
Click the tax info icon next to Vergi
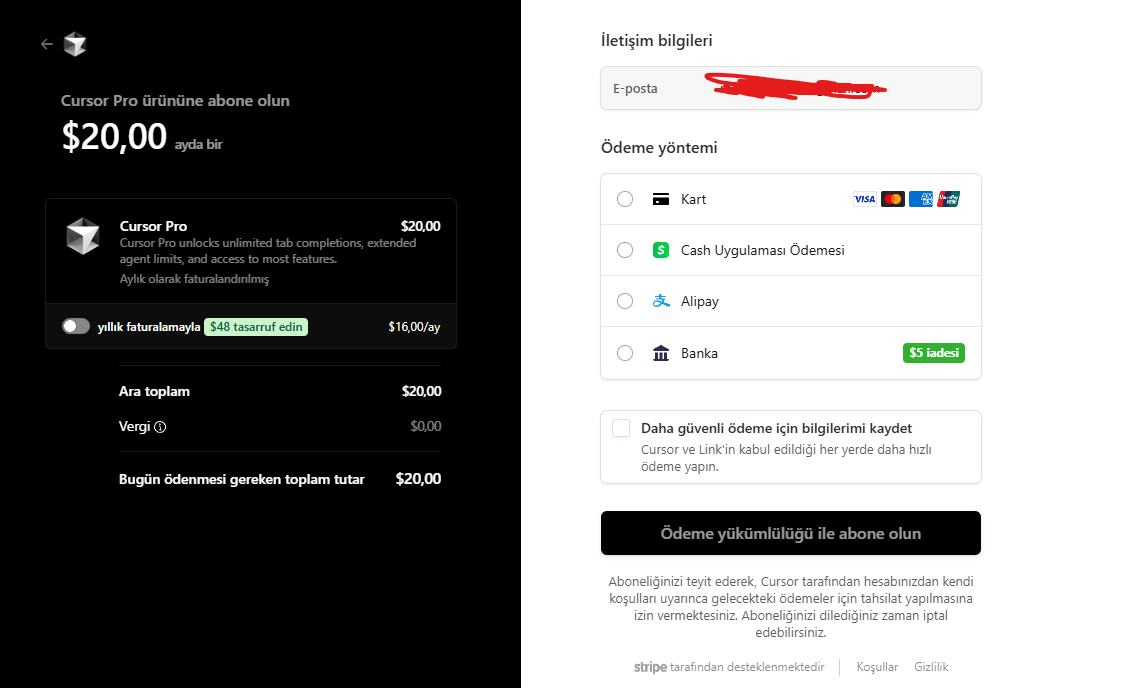tap(161, 427)
